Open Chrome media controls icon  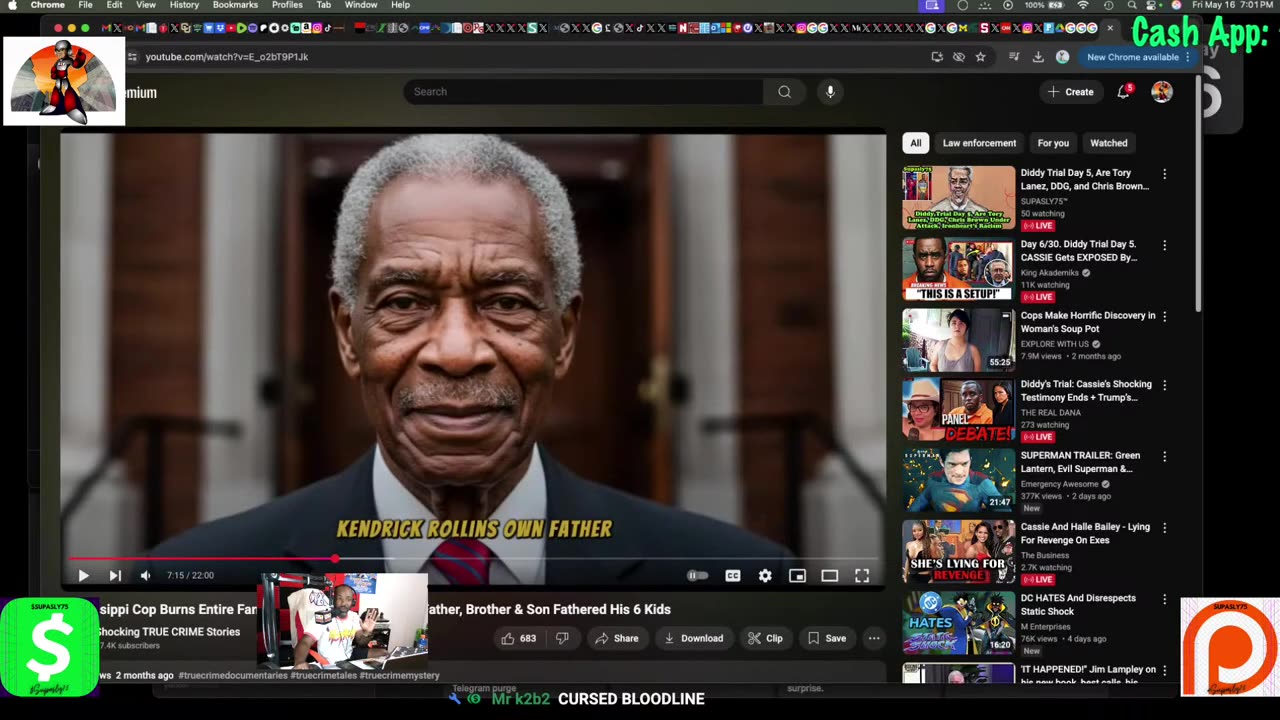[x=1015, y=57]
